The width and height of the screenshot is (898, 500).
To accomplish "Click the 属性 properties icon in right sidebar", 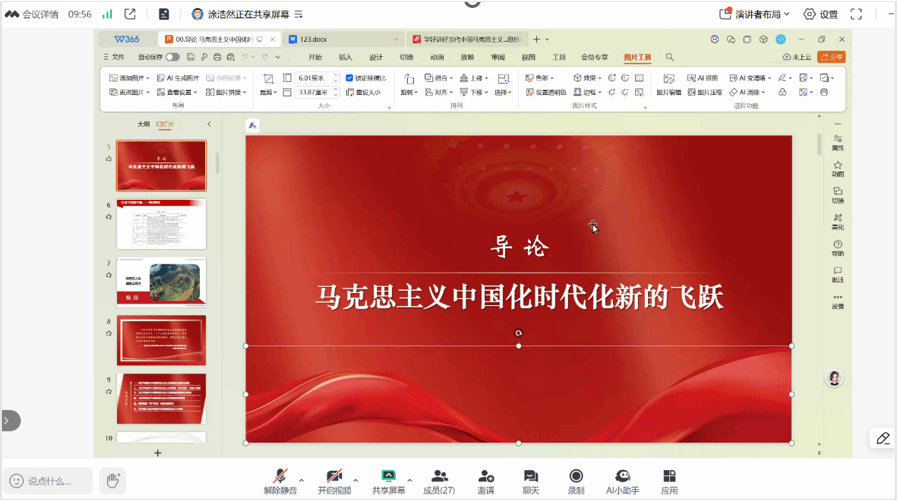I will pos(838,141).
